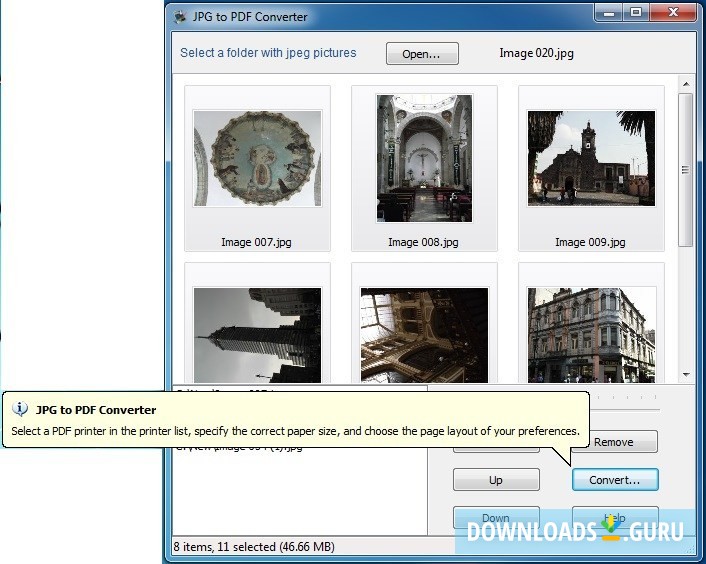Click the Remove button
This screenshot has width=706, height=564.
(x=615, y=442)
